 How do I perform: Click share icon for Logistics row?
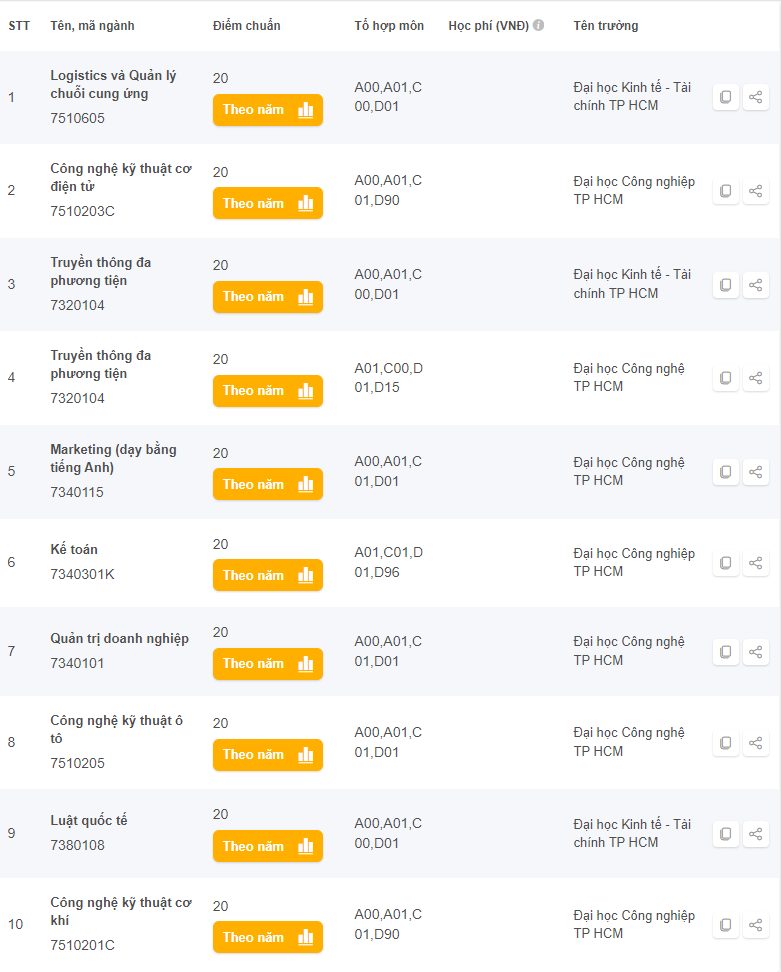(756, 98)
